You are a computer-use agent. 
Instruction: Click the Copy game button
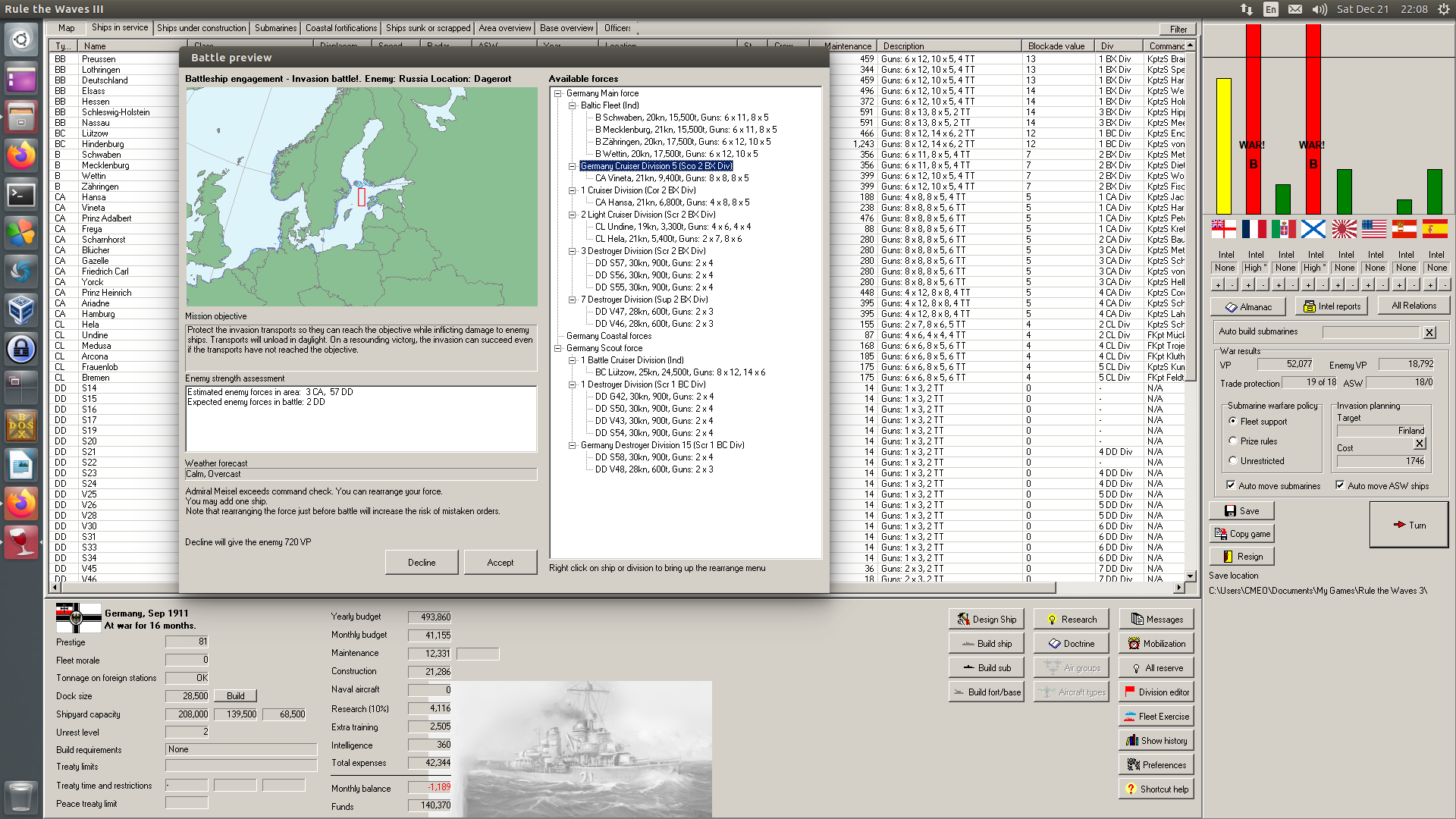(x=1241, y=534)
